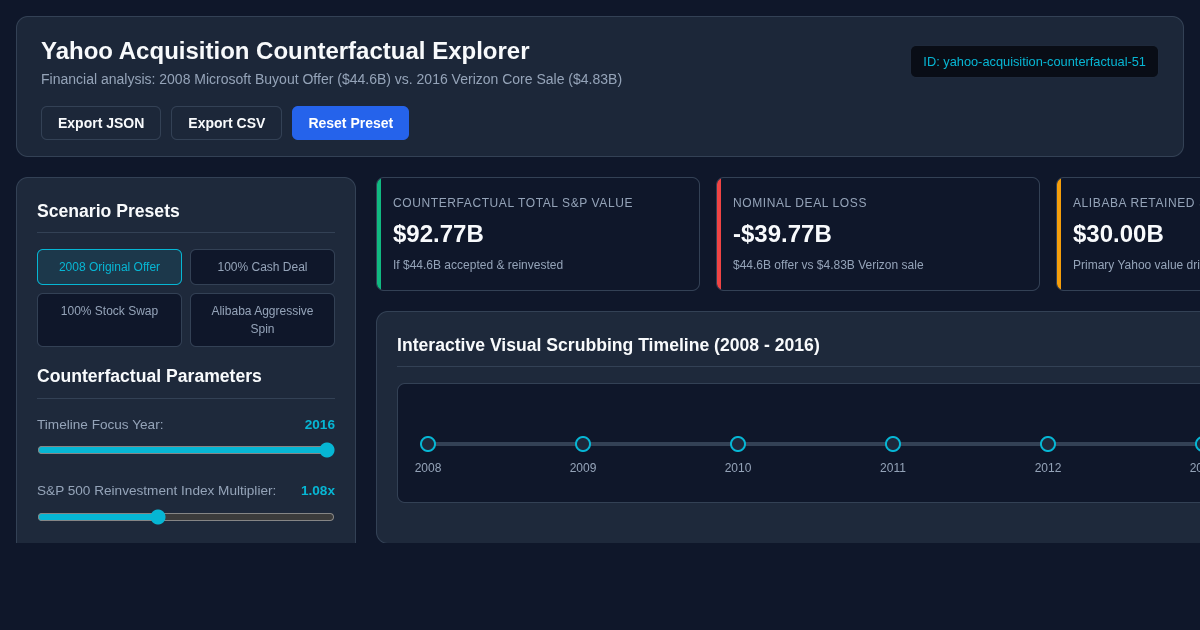Click the '$44.6B offer vs $4.83B Verizon sale' text
This screenshot has height=630, width=1200.
click(x=828, y=265)
